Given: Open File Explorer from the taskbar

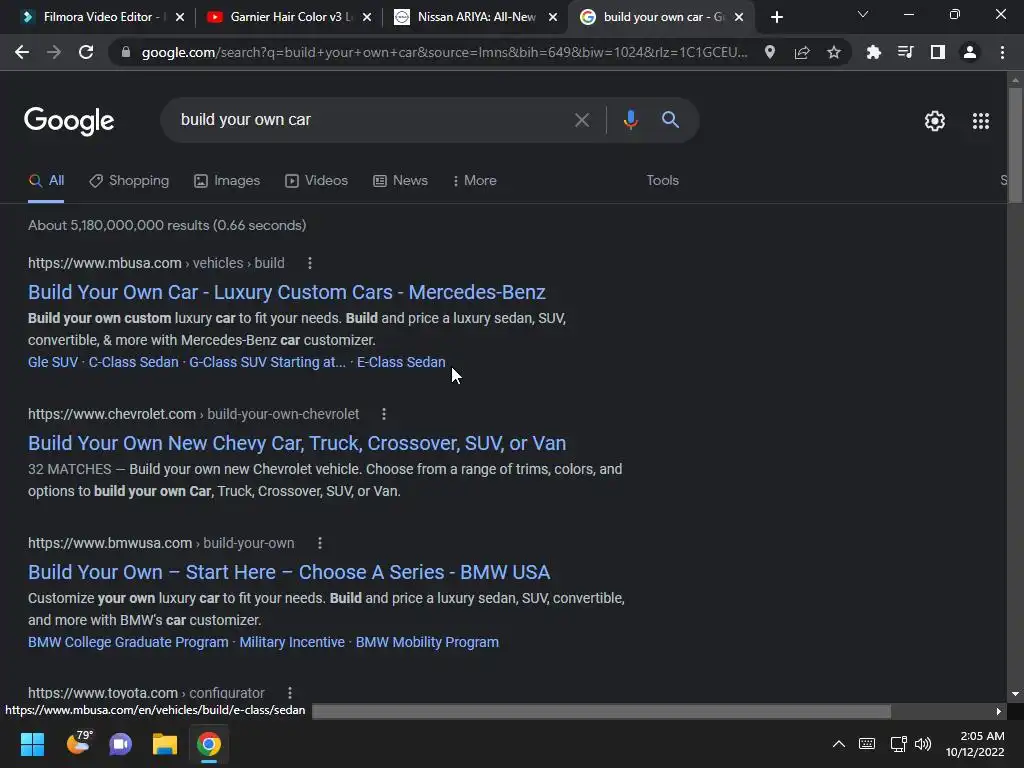Looking at the screenshot, I should point(165,744).
